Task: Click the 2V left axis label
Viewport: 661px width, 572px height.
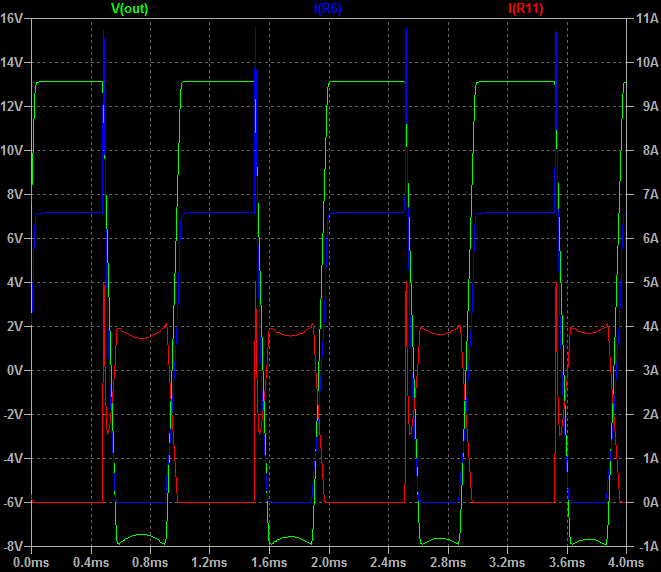Action: pos(15,326)
